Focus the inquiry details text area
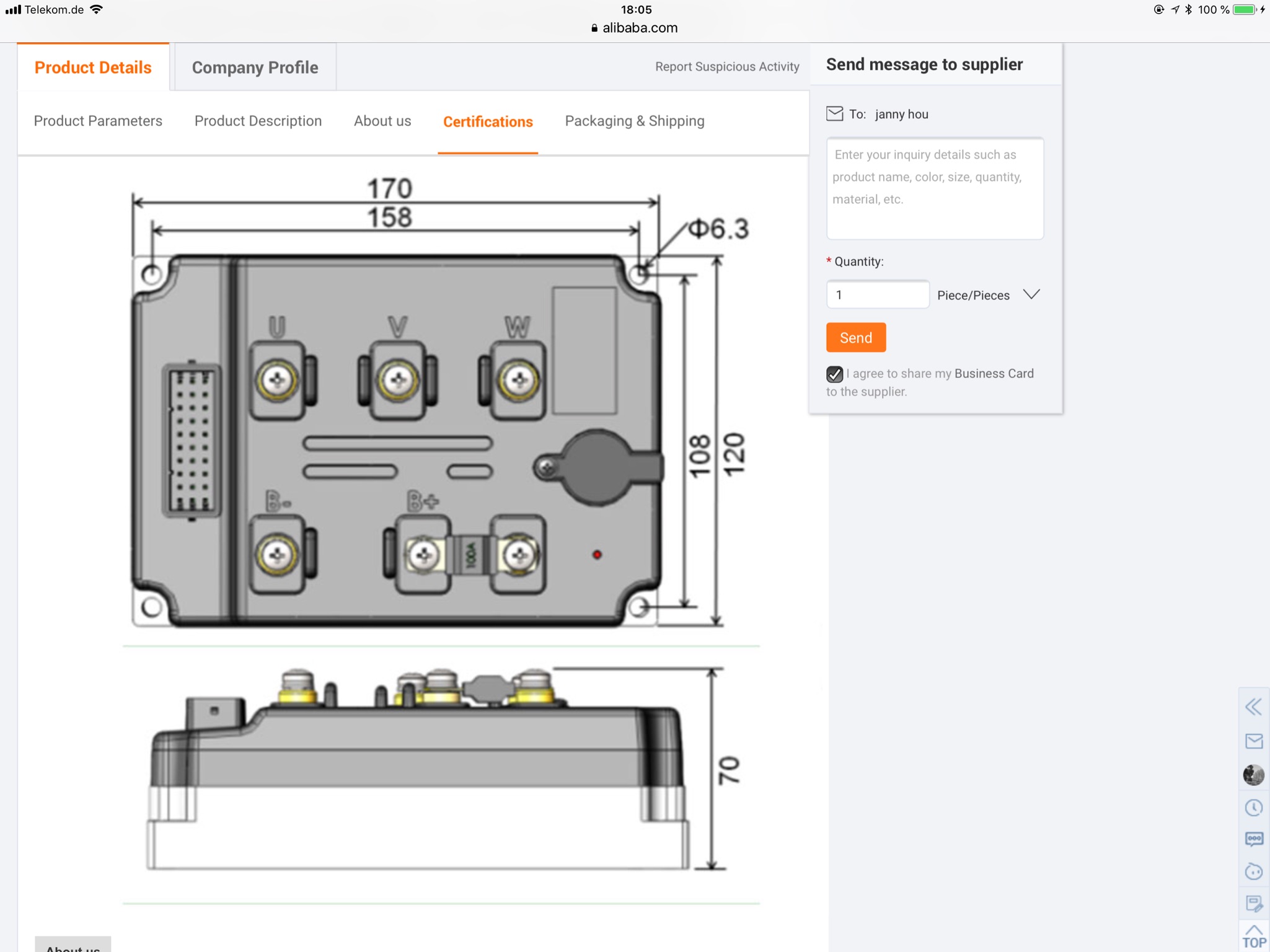The height and width of the screenshot is (952, 1270). pos(934,188)
